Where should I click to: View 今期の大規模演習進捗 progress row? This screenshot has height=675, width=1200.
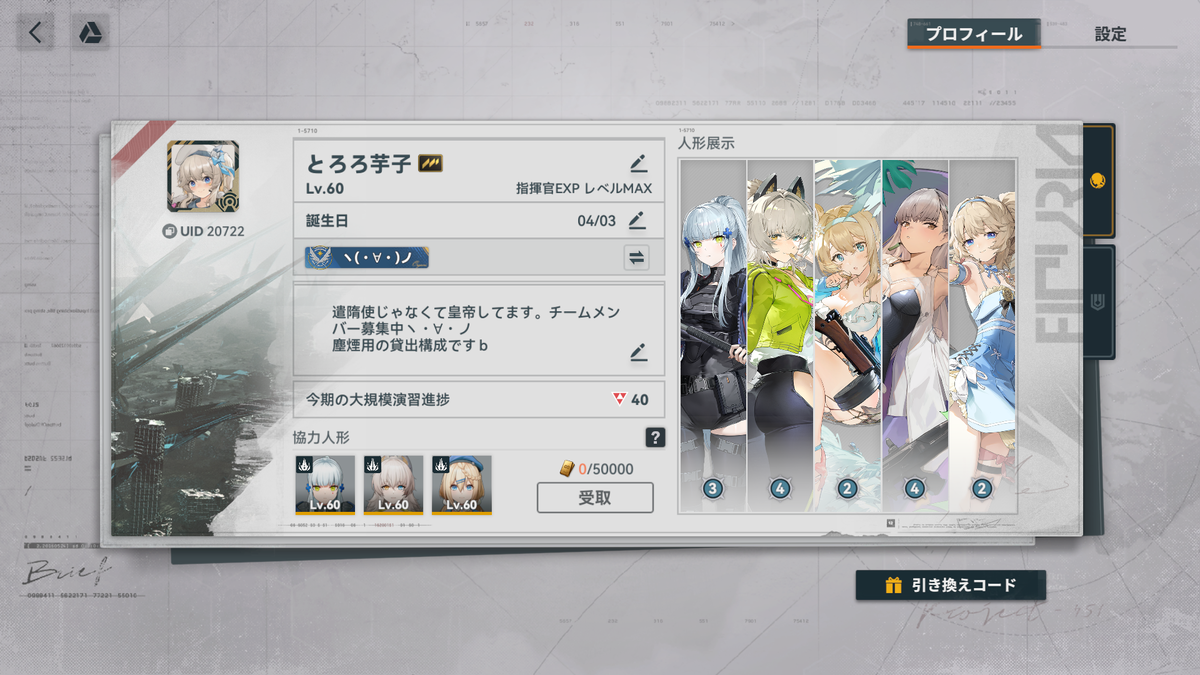tap(479, 399)
